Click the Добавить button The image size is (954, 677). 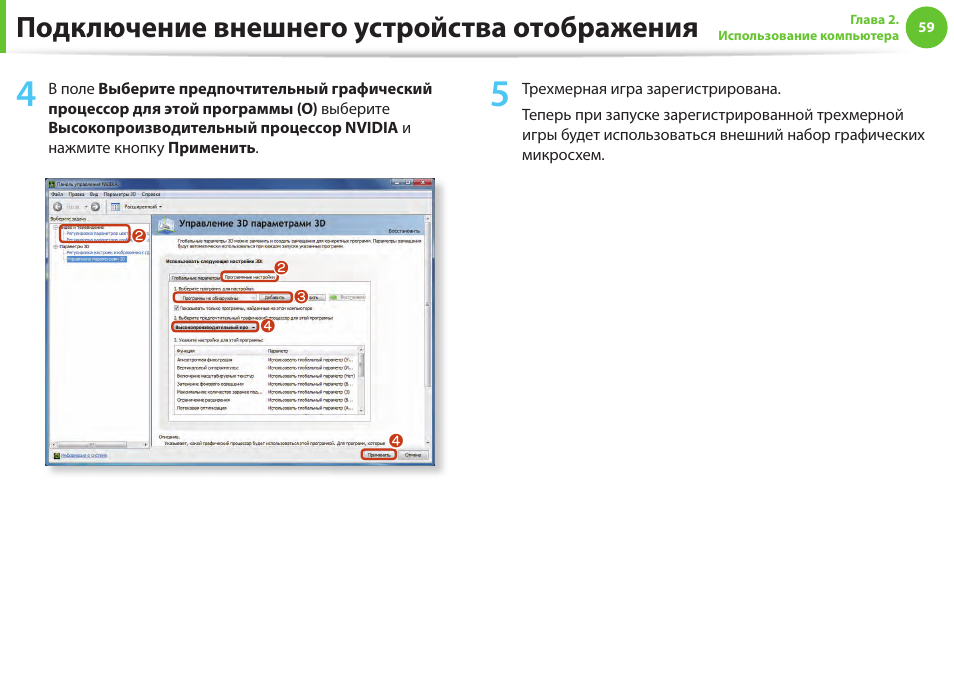275,297
